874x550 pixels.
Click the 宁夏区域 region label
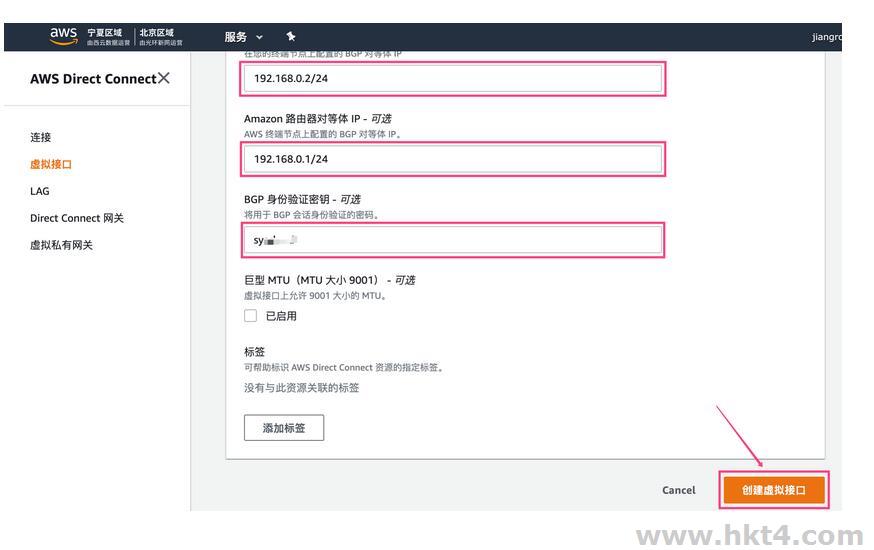click(105, 33)
